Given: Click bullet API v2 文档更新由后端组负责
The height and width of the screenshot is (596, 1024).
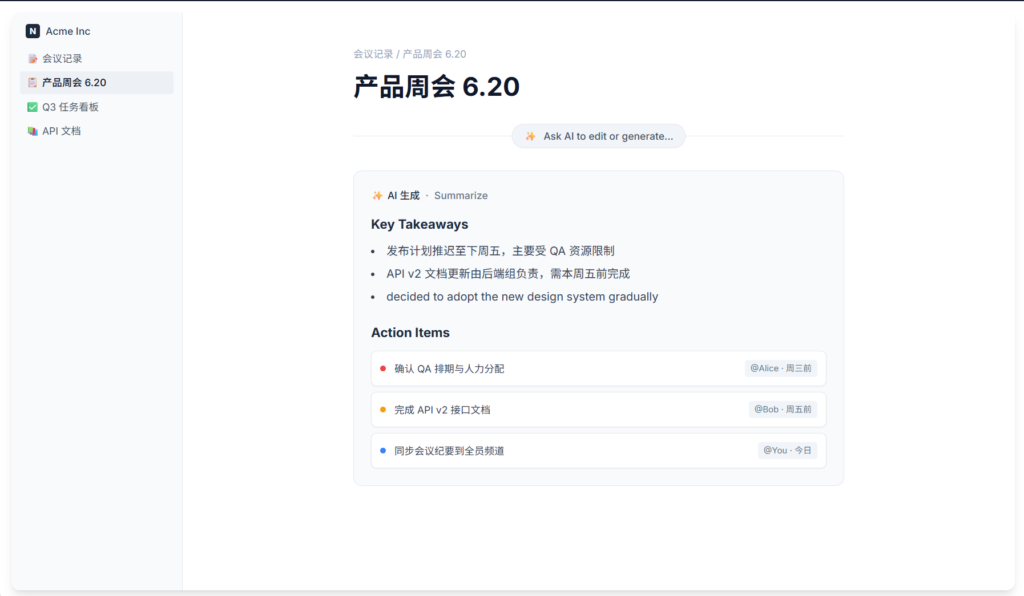Looking at the screenshot, I should pos(508,274).
